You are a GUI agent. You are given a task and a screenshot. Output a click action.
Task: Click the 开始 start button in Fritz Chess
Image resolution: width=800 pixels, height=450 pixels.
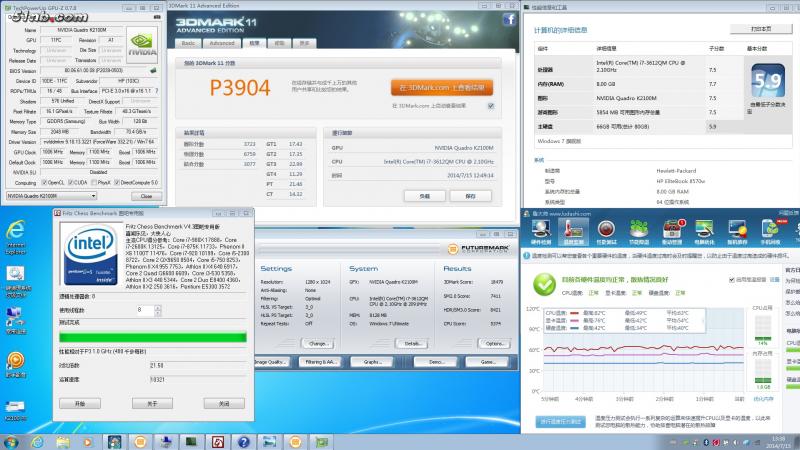80,404
